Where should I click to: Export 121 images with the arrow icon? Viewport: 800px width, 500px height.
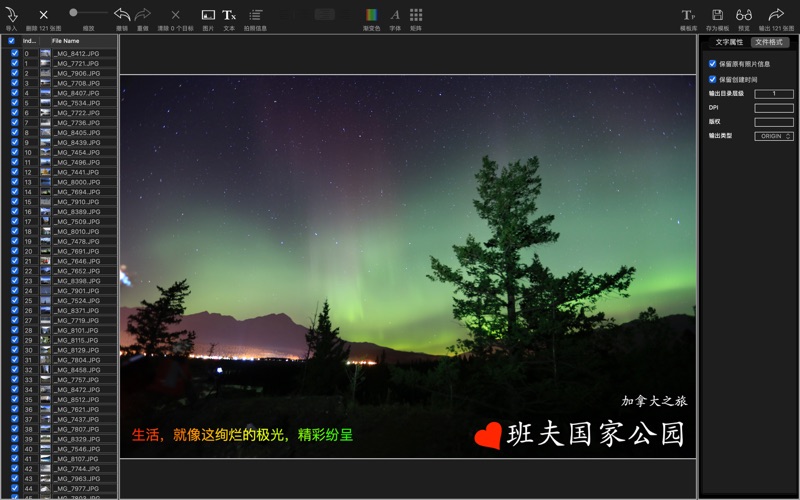[776, 14]
